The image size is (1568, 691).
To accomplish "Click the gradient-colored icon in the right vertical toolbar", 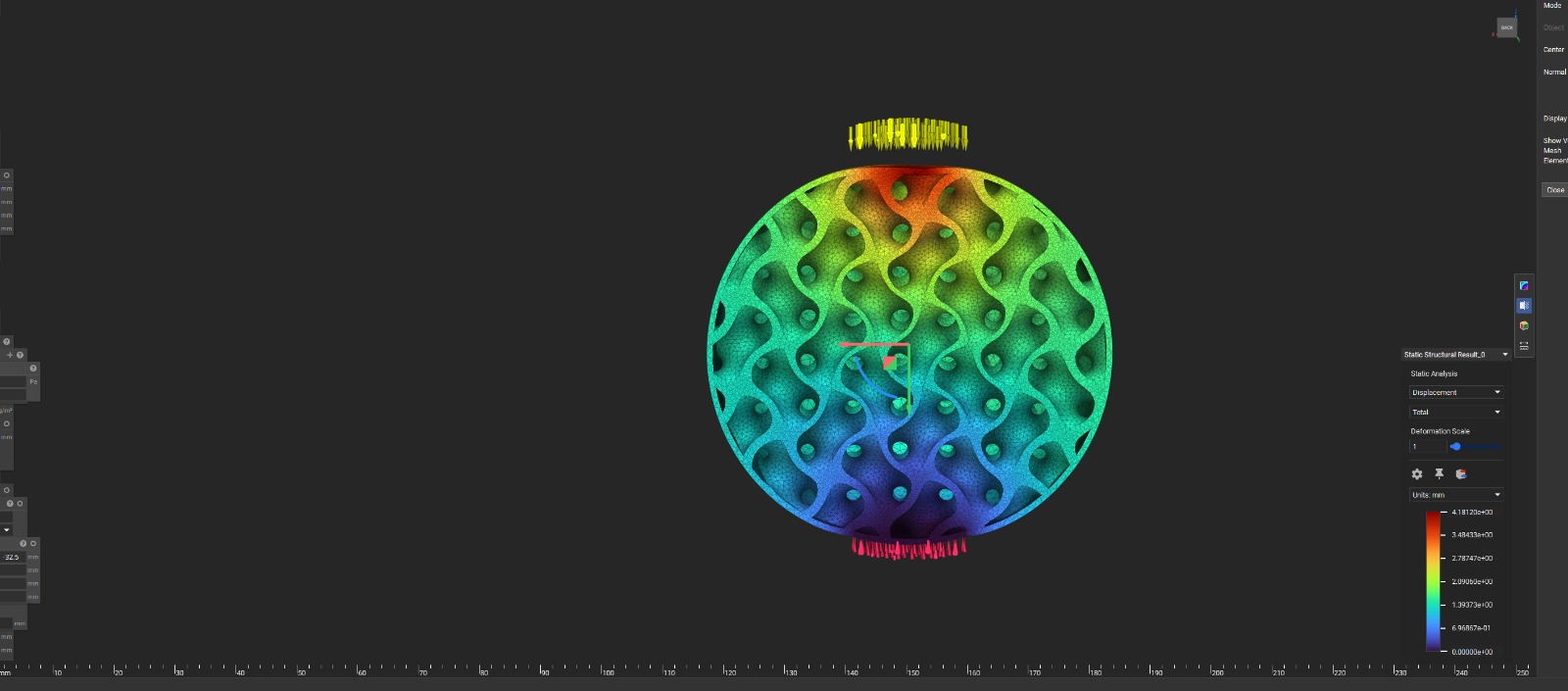I will (x=1524, y=285).
